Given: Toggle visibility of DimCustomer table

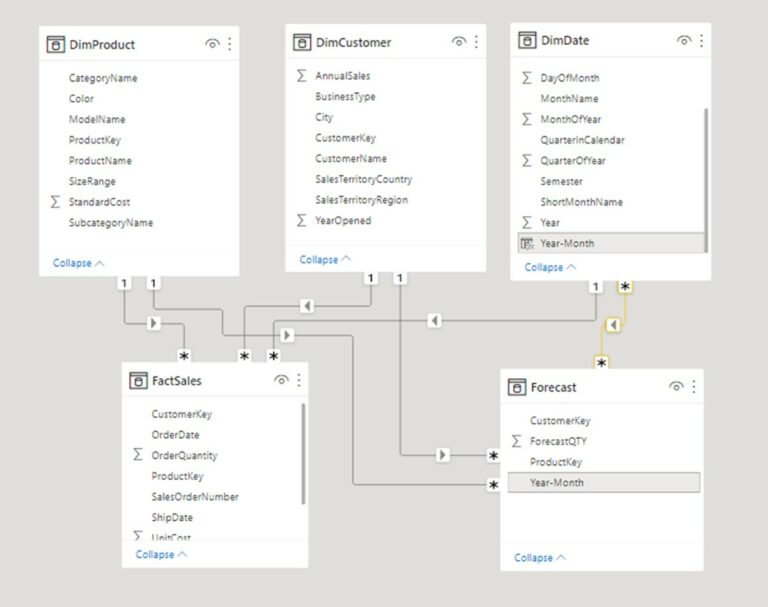Looking at the screenshot, I should tap(459, 42).
